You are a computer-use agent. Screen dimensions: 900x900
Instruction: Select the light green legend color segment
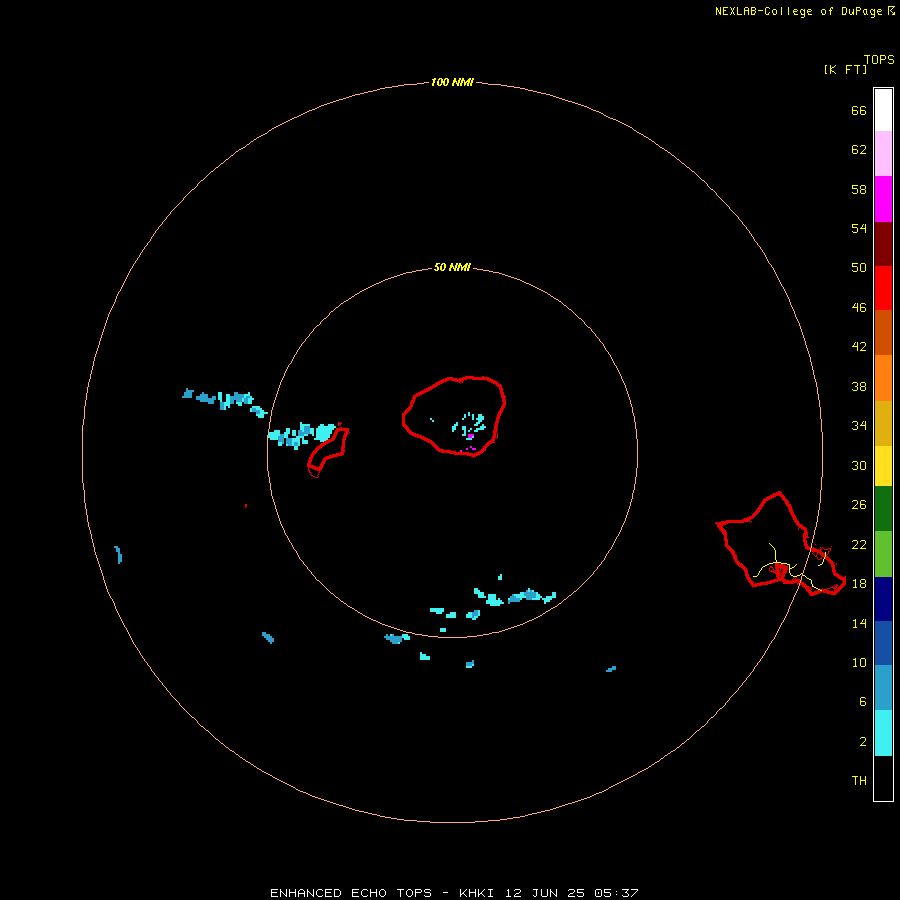click(883, 554)
